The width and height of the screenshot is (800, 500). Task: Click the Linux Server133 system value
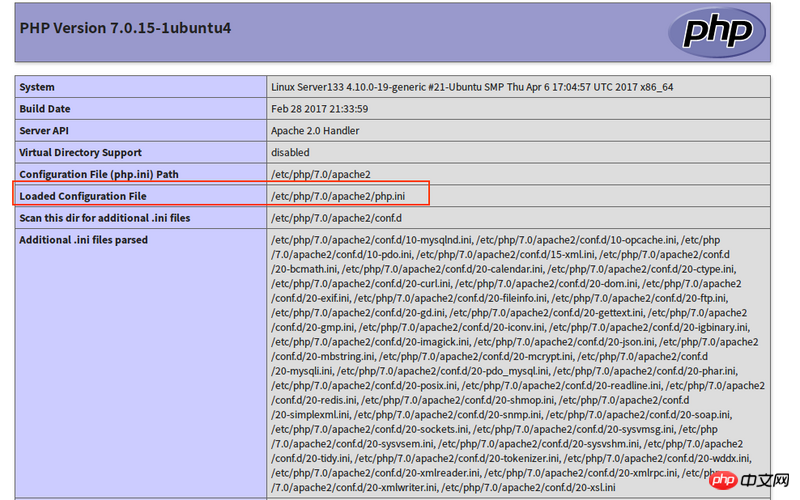coord(472,87)
